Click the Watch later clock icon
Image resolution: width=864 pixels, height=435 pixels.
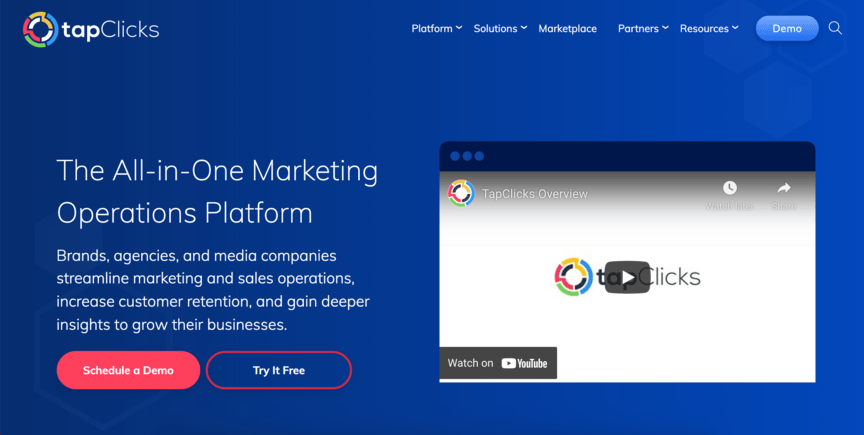(730, 188)
